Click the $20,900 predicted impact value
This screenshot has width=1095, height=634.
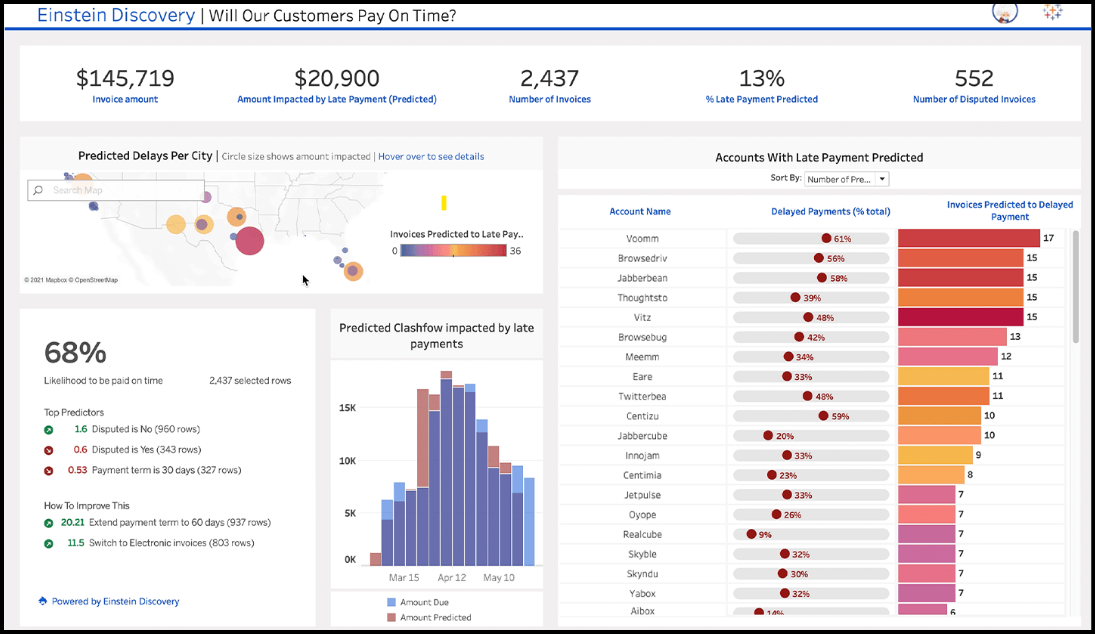[337, 78]
